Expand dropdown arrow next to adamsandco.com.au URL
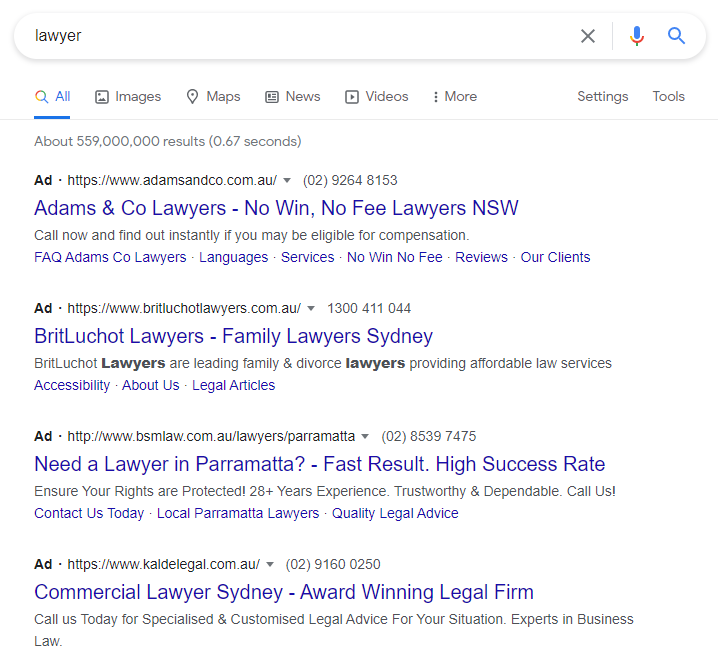The height and width of the screenshot is (655, 718). pos(287,180)
